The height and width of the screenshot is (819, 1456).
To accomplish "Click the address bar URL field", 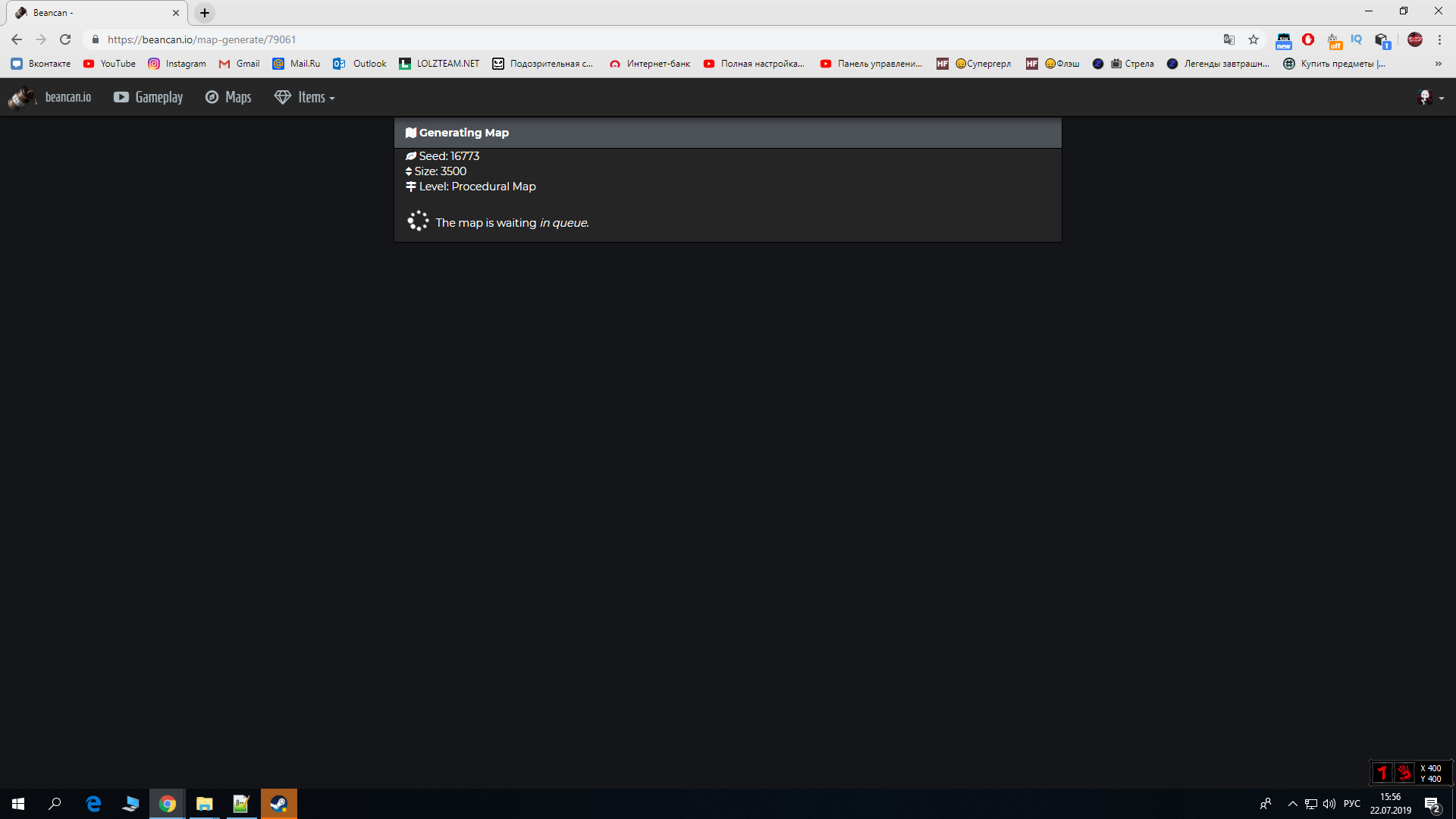I will click(x=531, y=39).
